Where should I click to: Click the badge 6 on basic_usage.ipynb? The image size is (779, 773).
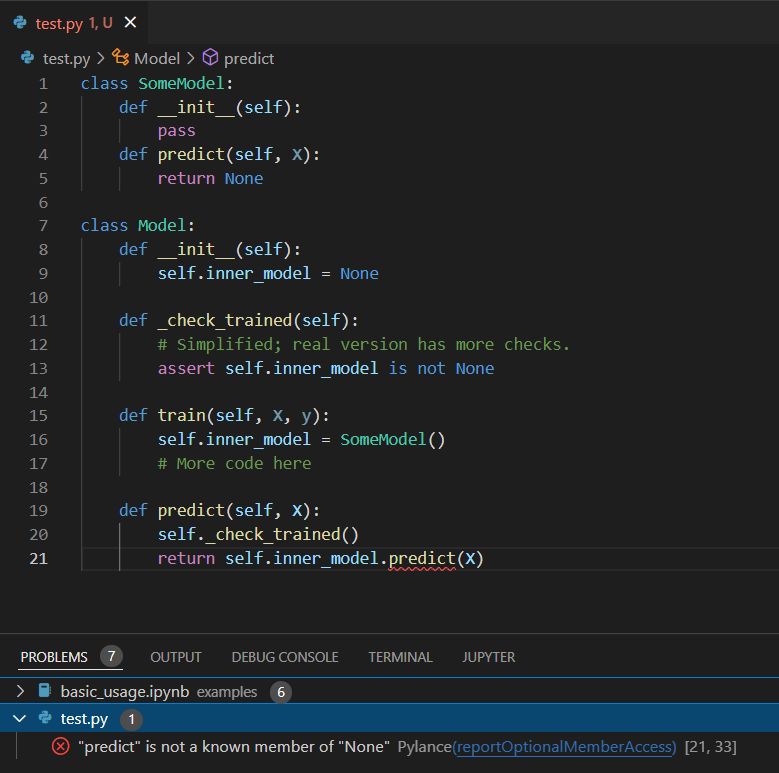pos(281,692)
